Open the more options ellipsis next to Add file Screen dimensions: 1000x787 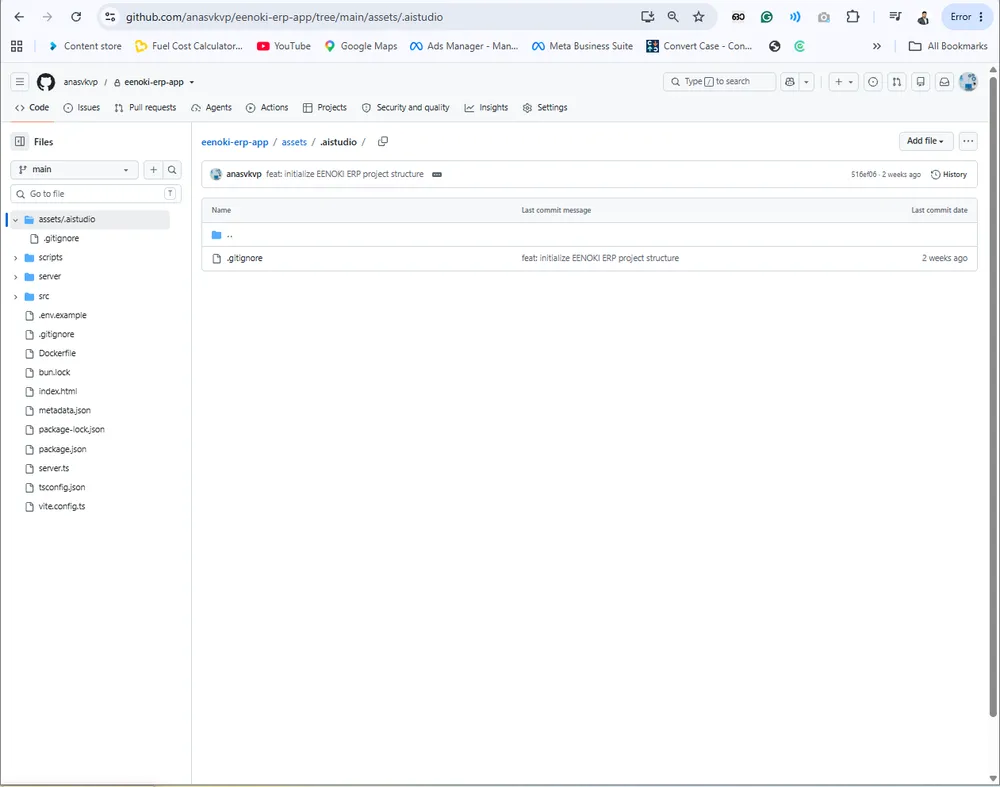pyautogui.click(x=968, y=141)
